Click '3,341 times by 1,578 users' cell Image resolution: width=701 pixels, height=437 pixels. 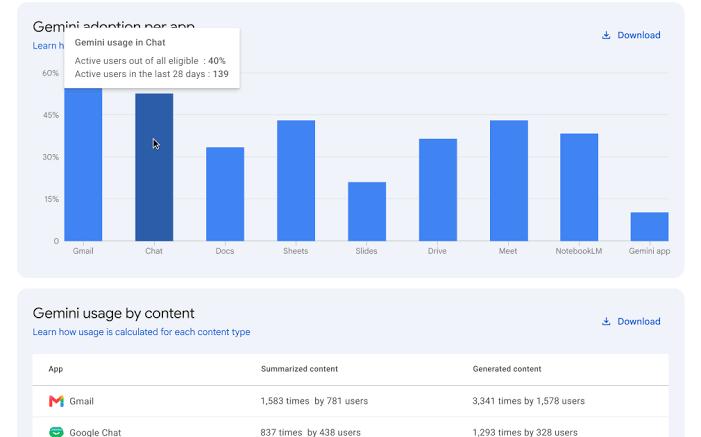(x=528, y=401)
